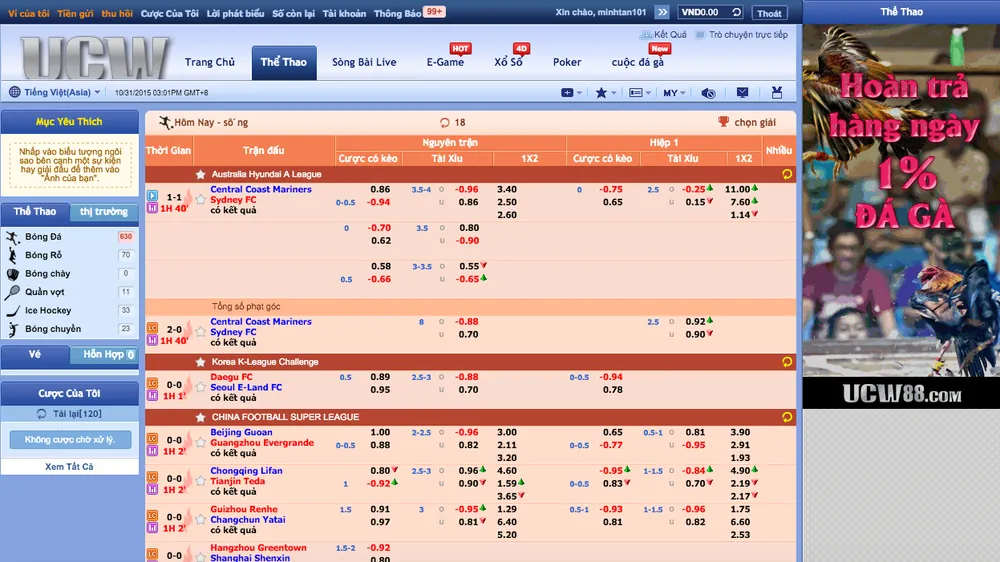1000x562 pixels.
Task: Open match statistics icon for Daegu FC
Action: pos(152,395)
